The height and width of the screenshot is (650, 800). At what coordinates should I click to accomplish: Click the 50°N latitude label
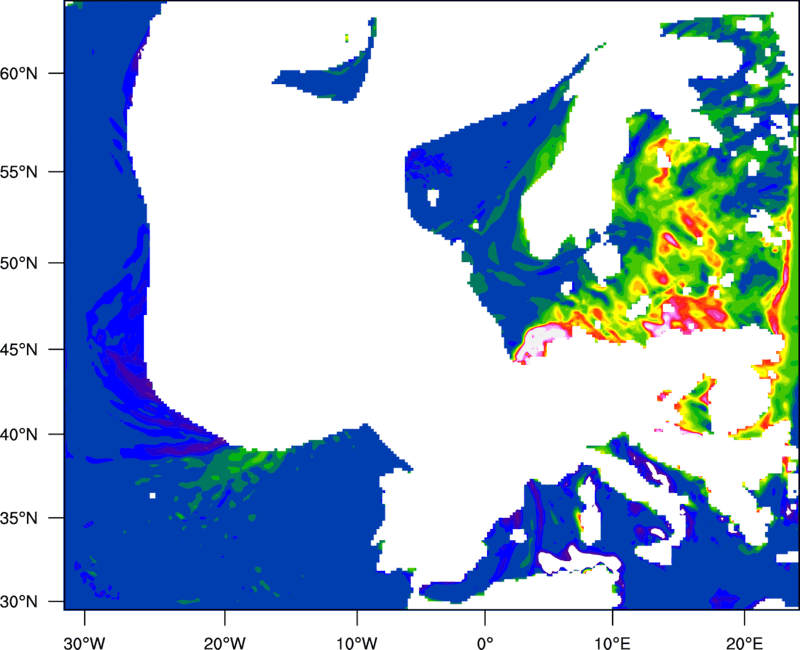19,263
